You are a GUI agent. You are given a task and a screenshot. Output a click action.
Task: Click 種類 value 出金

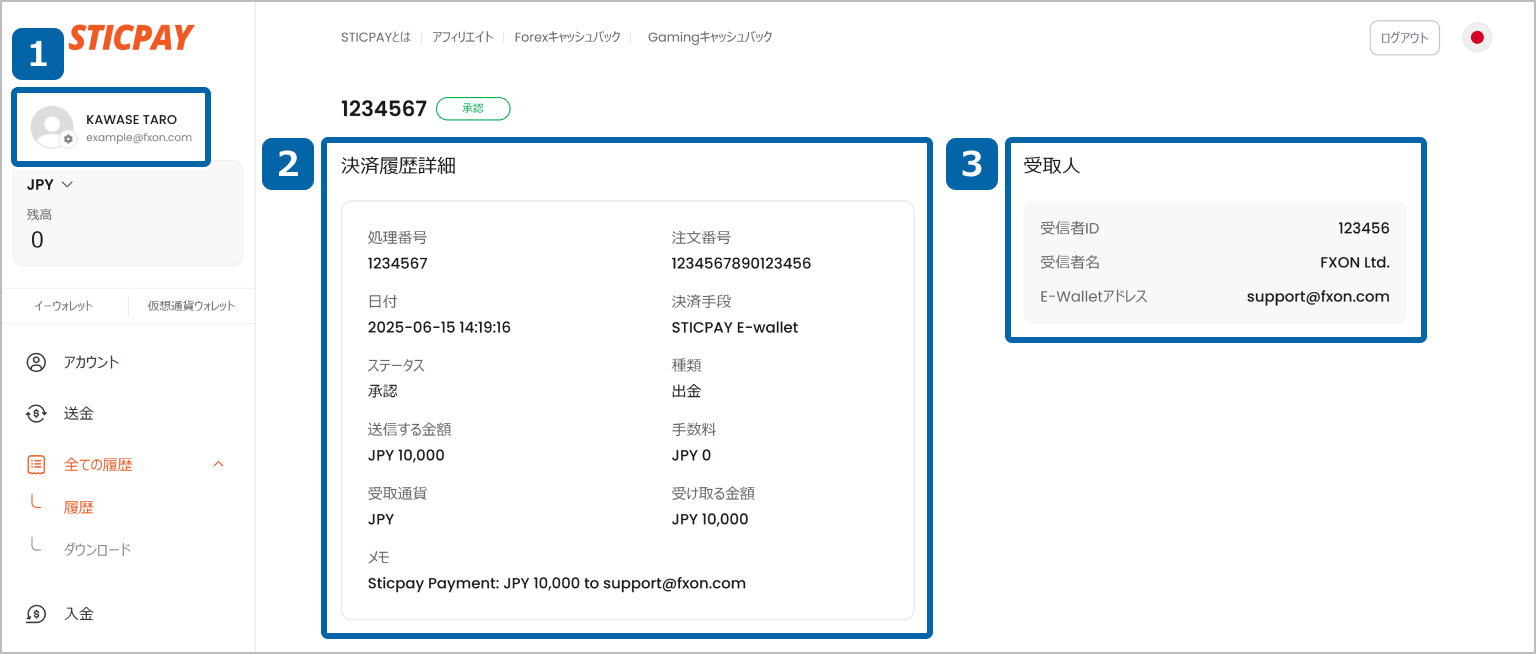click(x=686, y=392)
